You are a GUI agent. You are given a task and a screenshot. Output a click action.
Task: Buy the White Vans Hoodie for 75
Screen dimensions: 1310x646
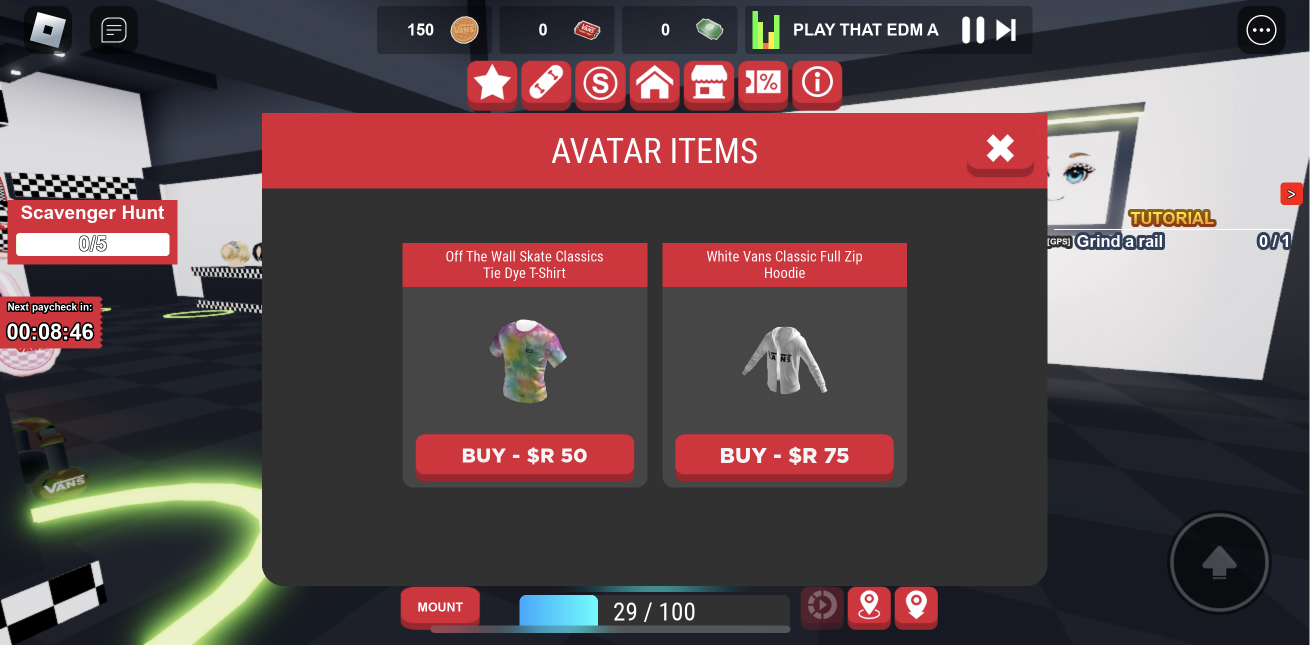tap(784, 456)
